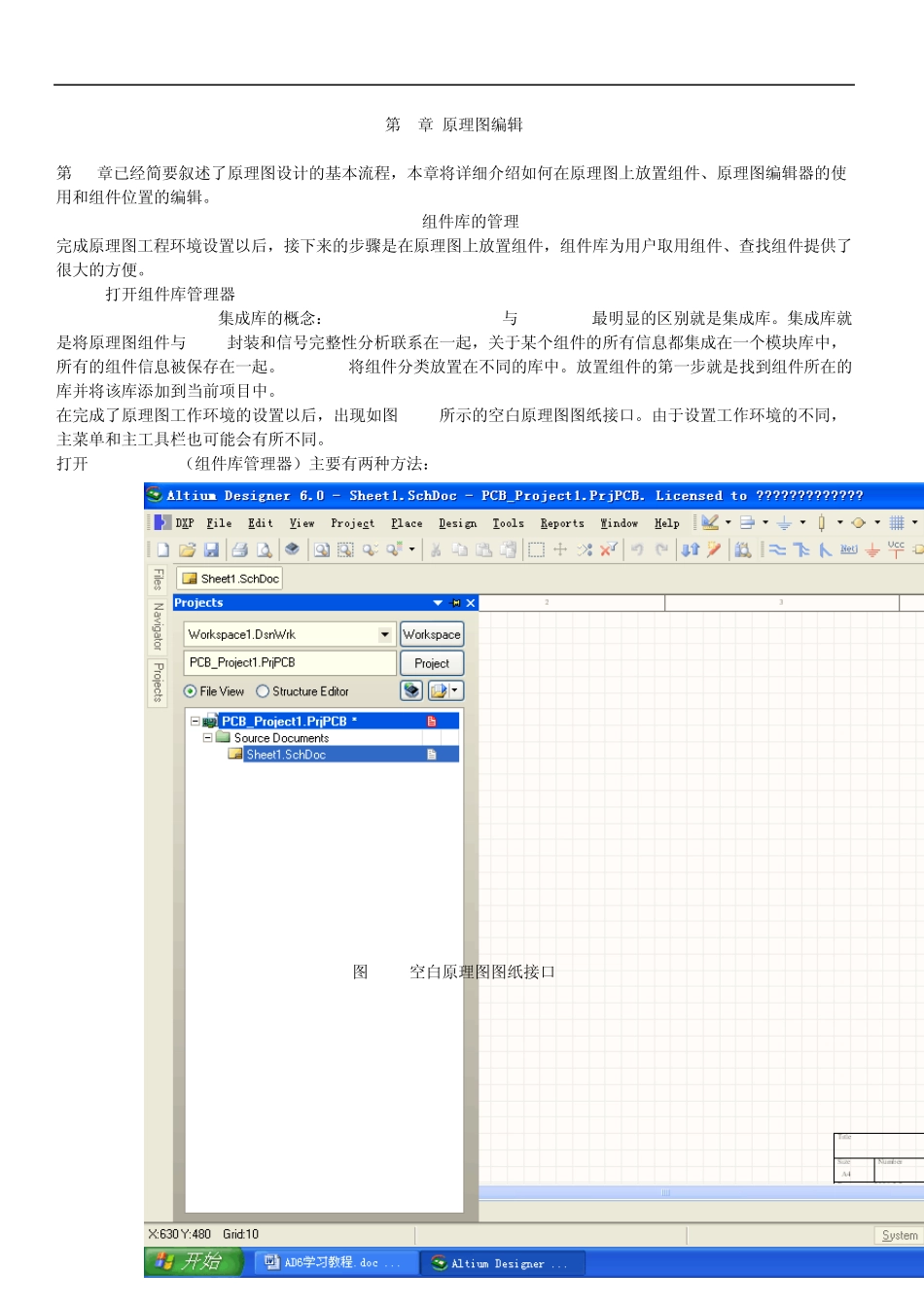
Task: Click the Redo arrow icon
Action: [661, 549]
